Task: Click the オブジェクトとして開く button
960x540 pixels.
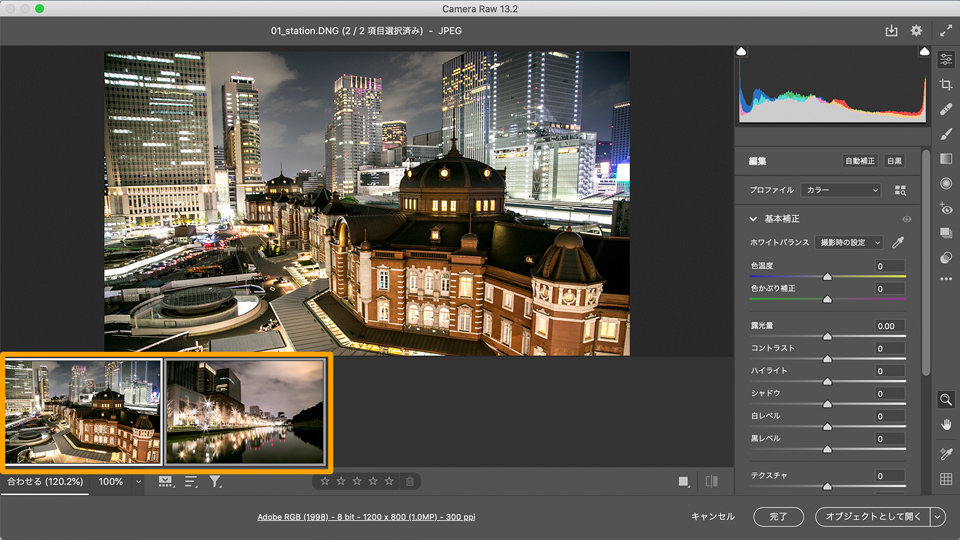Action: click(x=873, y=517)
